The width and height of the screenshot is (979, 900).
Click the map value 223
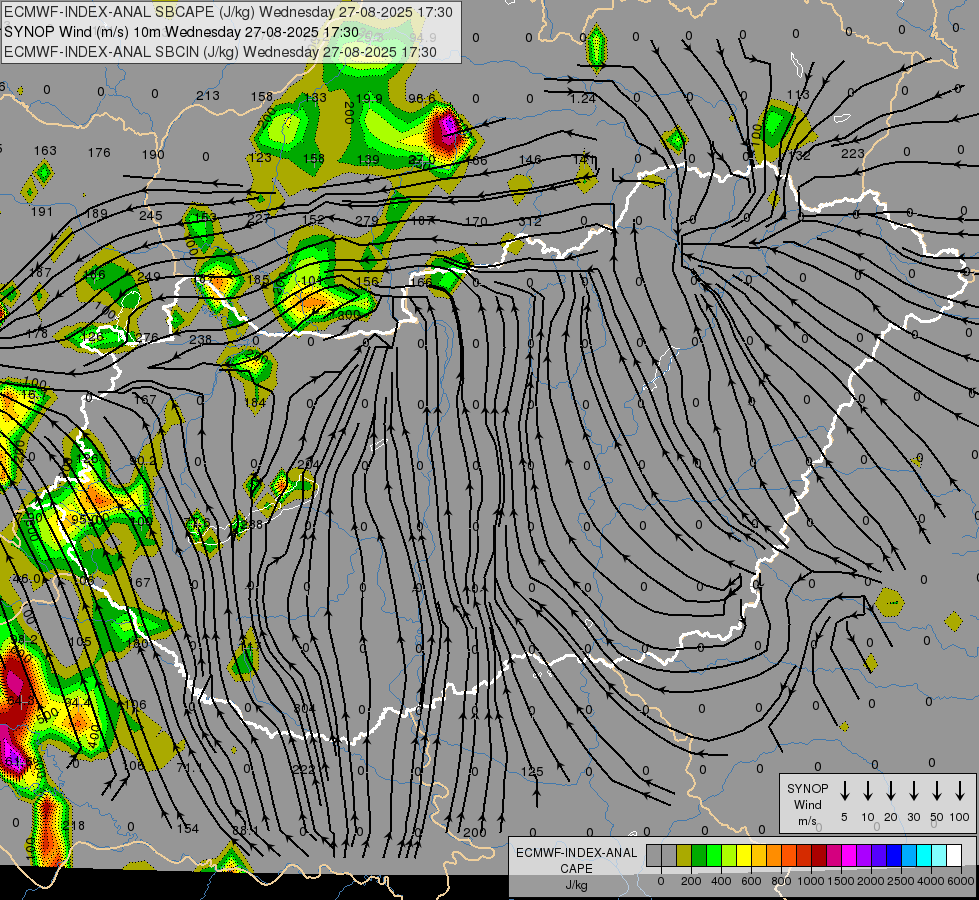[853, 153]
